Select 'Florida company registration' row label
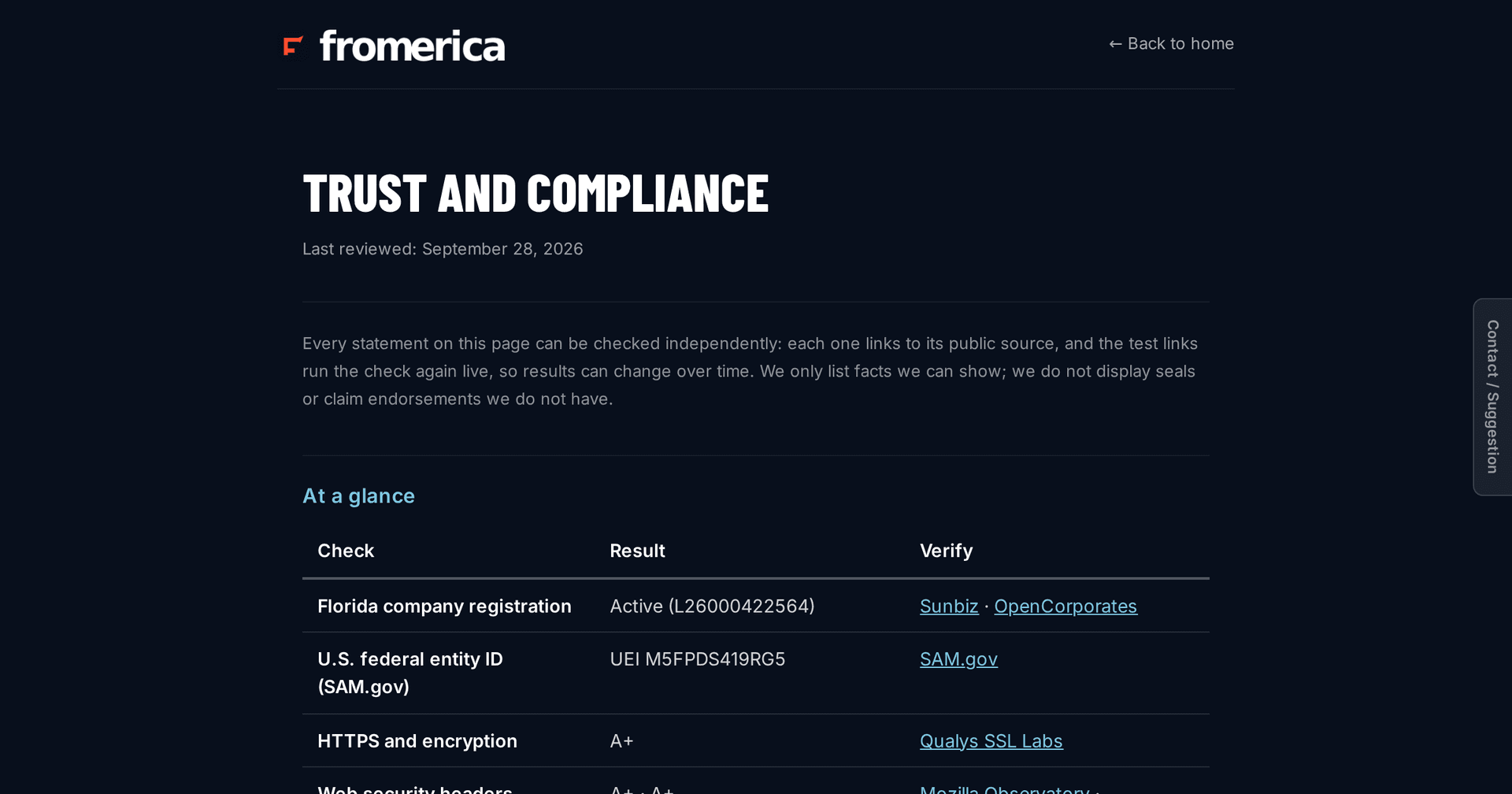Viewport: 1512px width, 794px height. tap(444, 607)
